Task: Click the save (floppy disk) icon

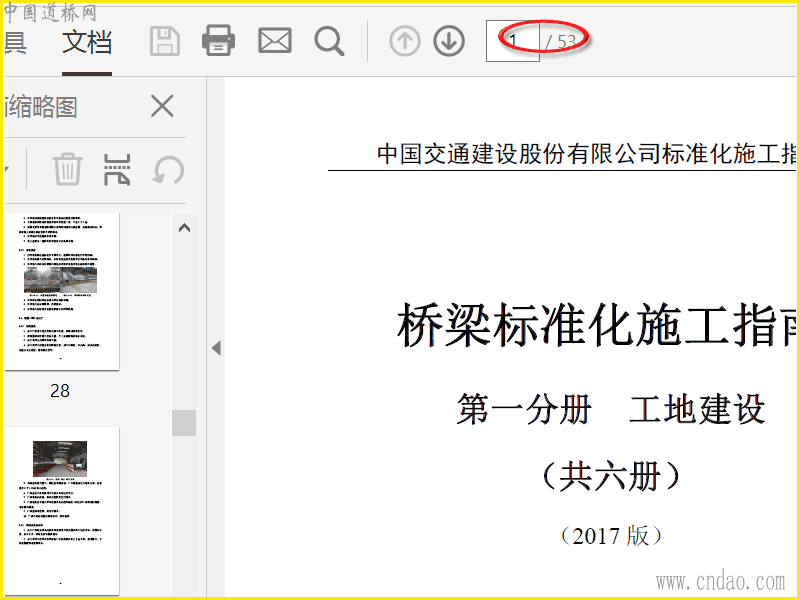Action: (x=165, y=41)
